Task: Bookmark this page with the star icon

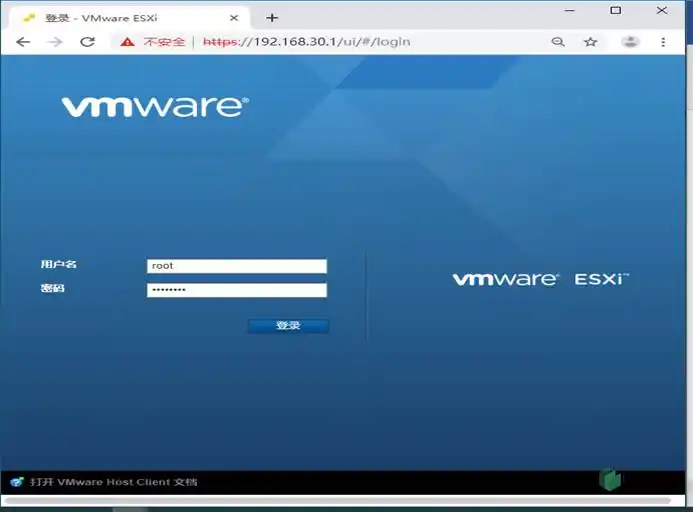Action: tap(590, 42)
